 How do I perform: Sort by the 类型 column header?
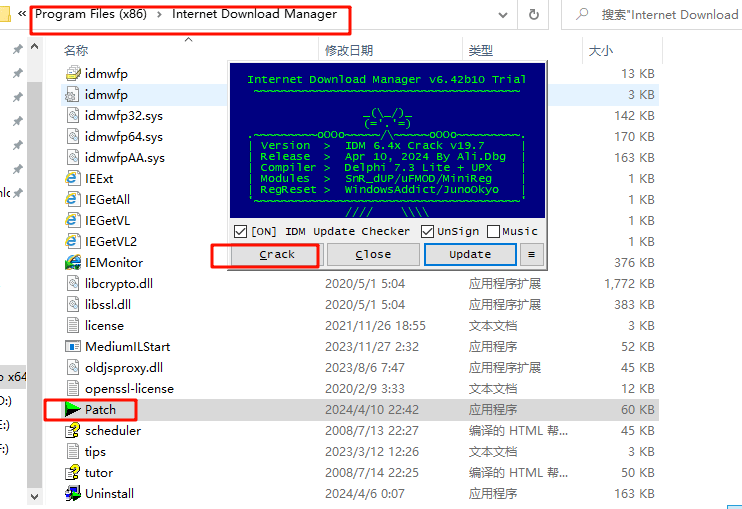(x=481, y=50)
